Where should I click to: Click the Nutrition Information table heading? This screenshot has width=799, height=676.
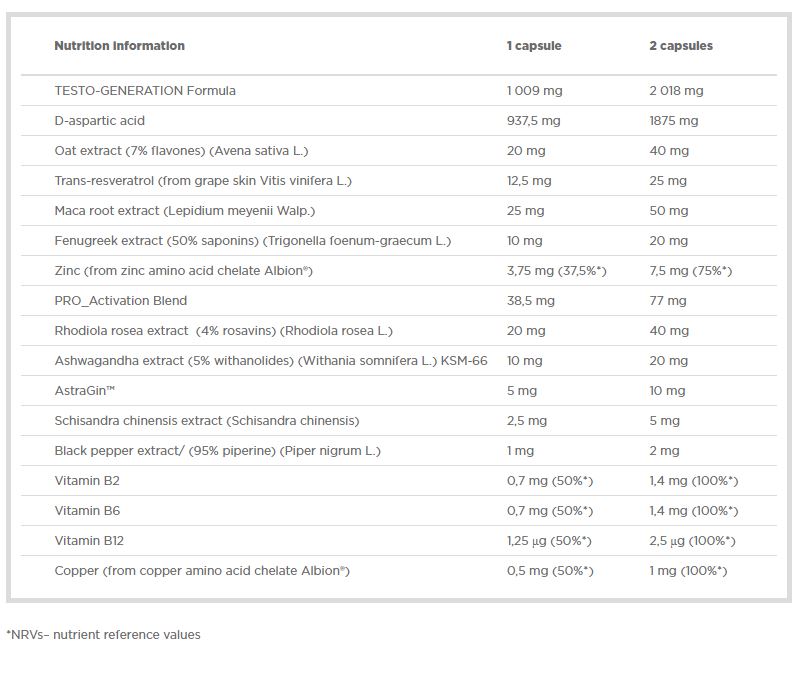tap(119, 46)
